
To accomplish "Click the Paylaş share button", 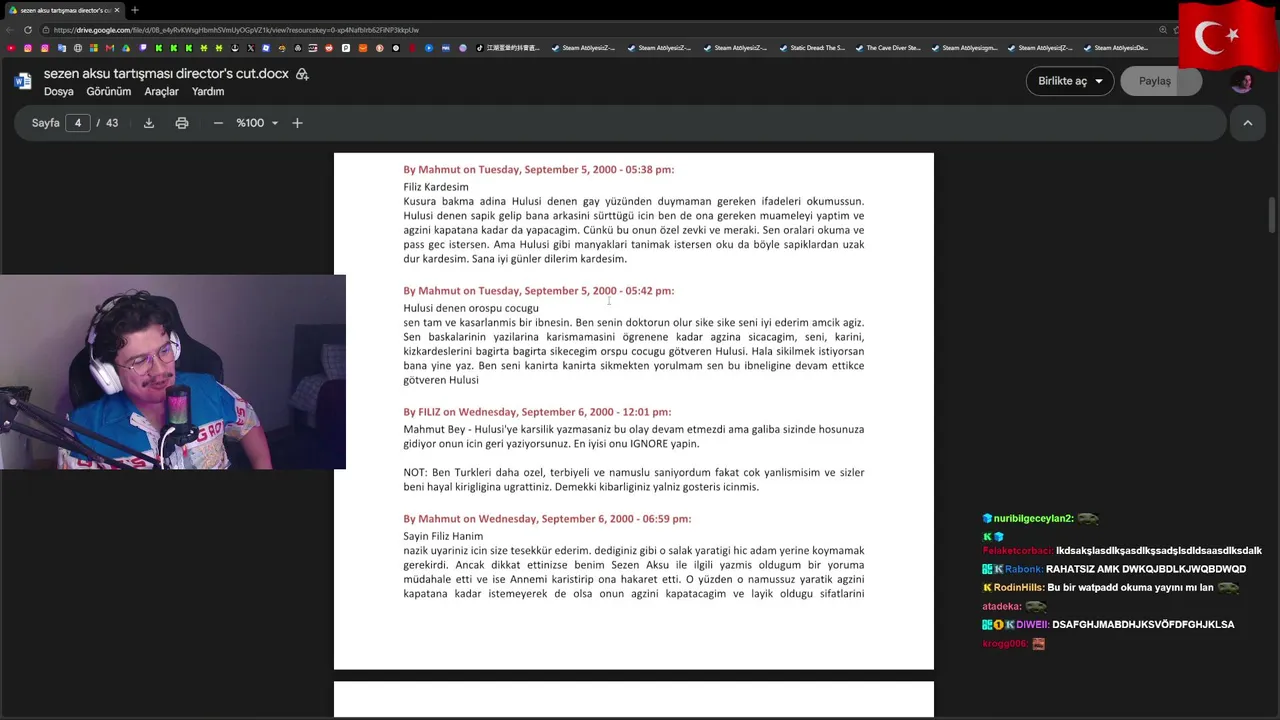I will tap(1161, 81).
